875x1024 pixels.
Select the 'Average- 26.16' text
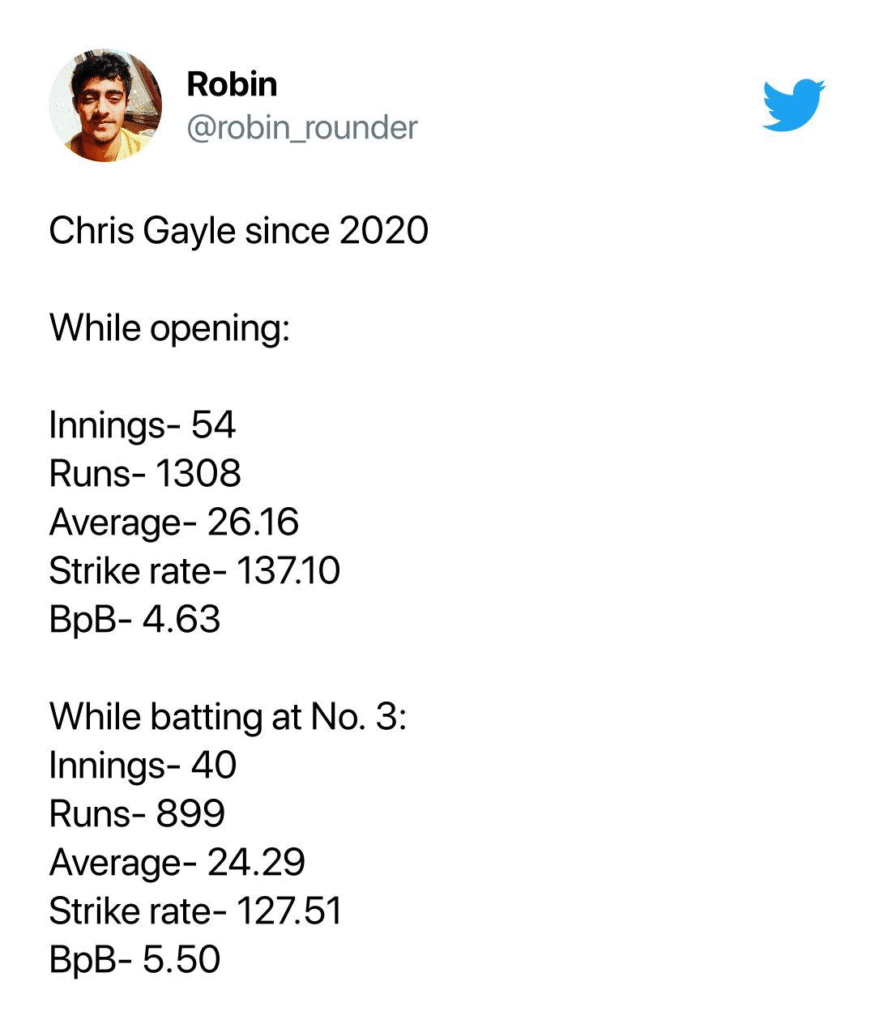coord(174,522)
